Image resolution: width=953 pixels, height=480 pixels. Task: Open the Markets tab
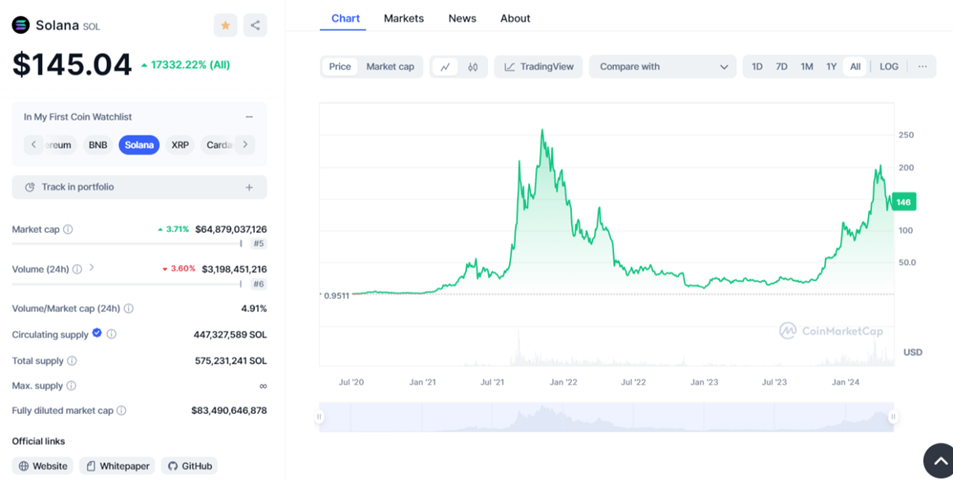[404, 18]
